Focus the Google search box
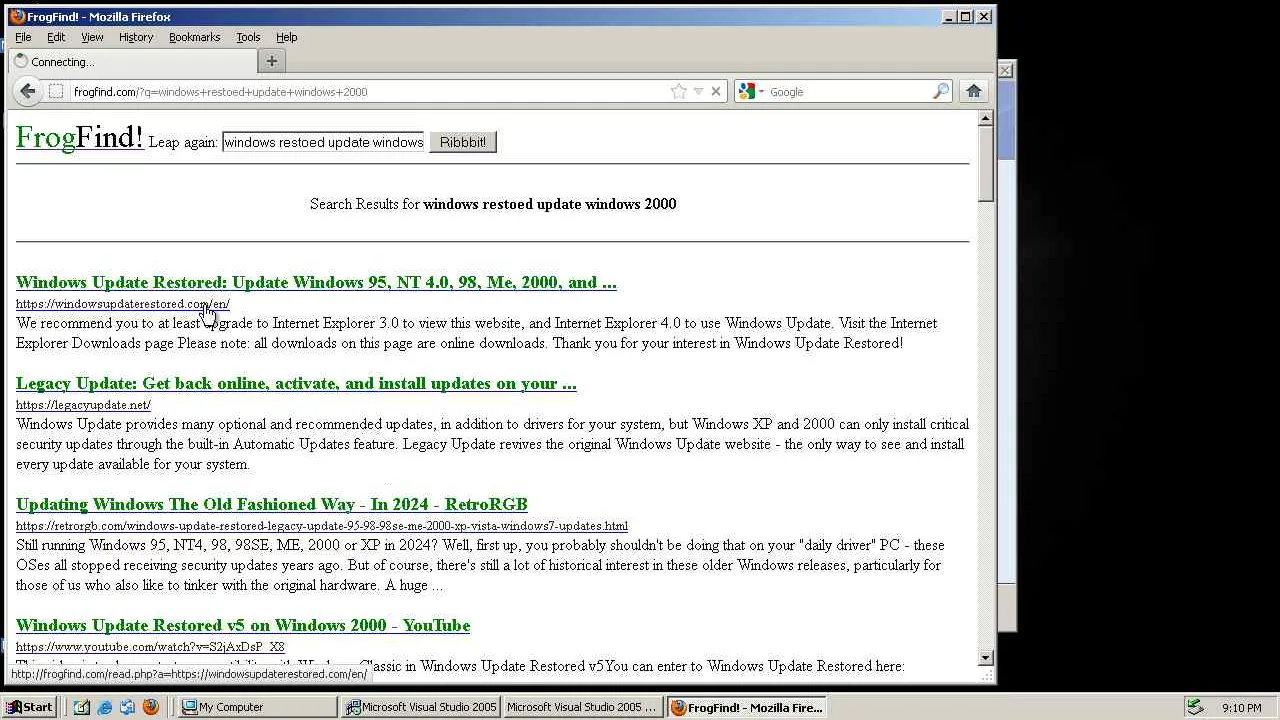Image resolution: width=1280 pixels, height=720 pixels. (x=850, y=91)
